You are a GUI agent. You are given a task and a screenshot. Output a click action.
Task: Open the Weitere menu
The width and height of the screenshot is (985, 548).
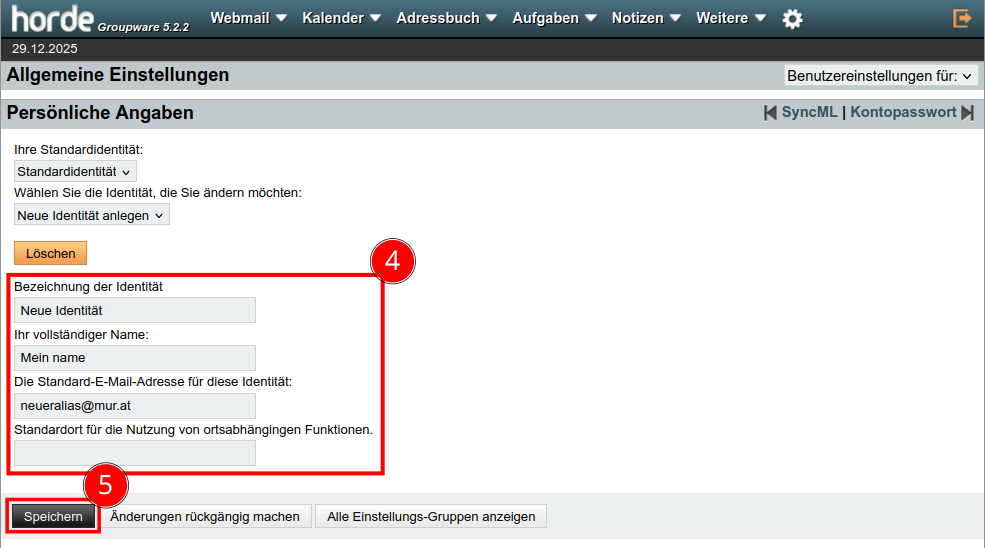click(731, 18)
